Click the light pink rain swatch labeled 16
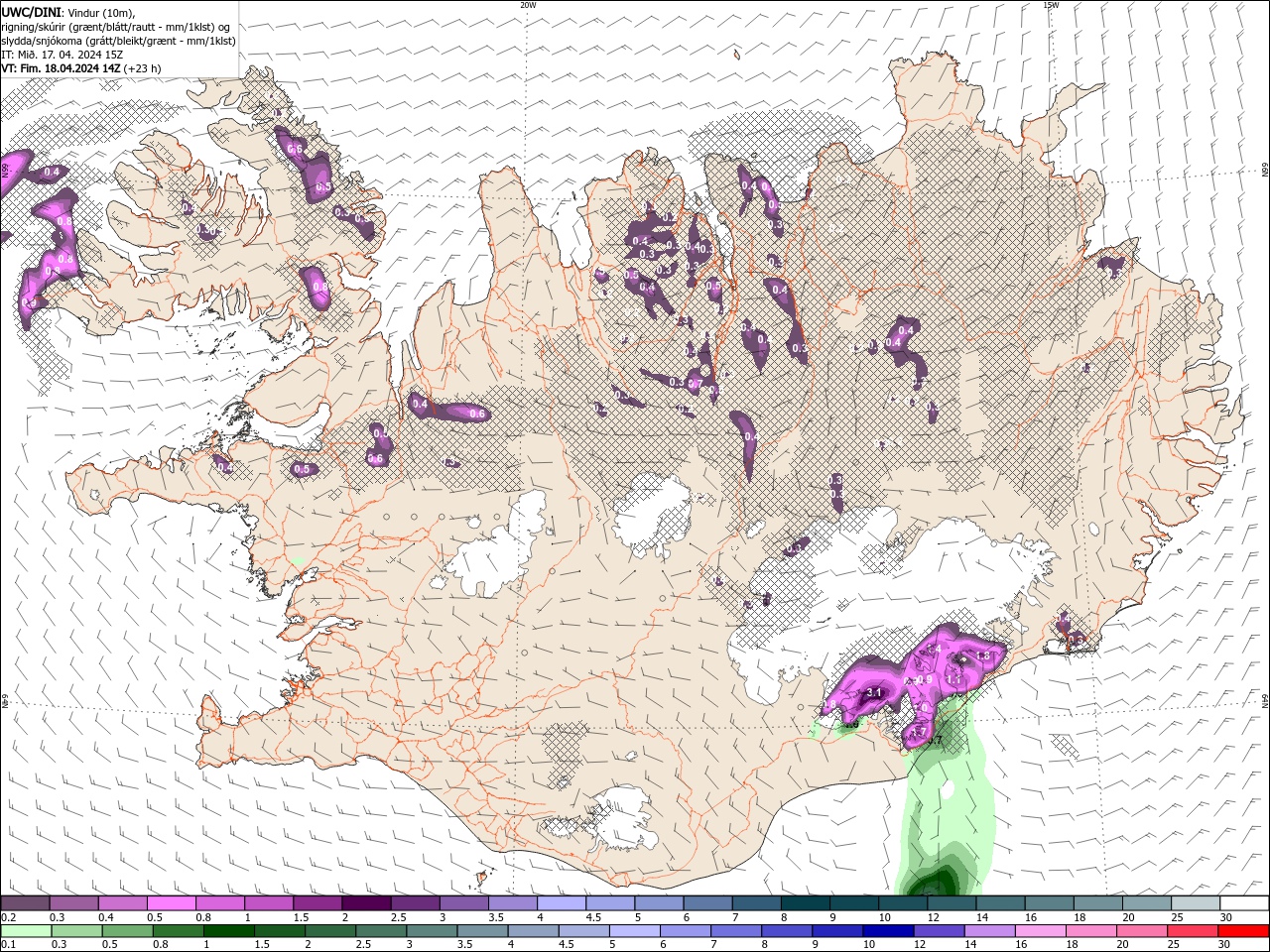The image size is (1270, 952). (x=1041, y=931)
